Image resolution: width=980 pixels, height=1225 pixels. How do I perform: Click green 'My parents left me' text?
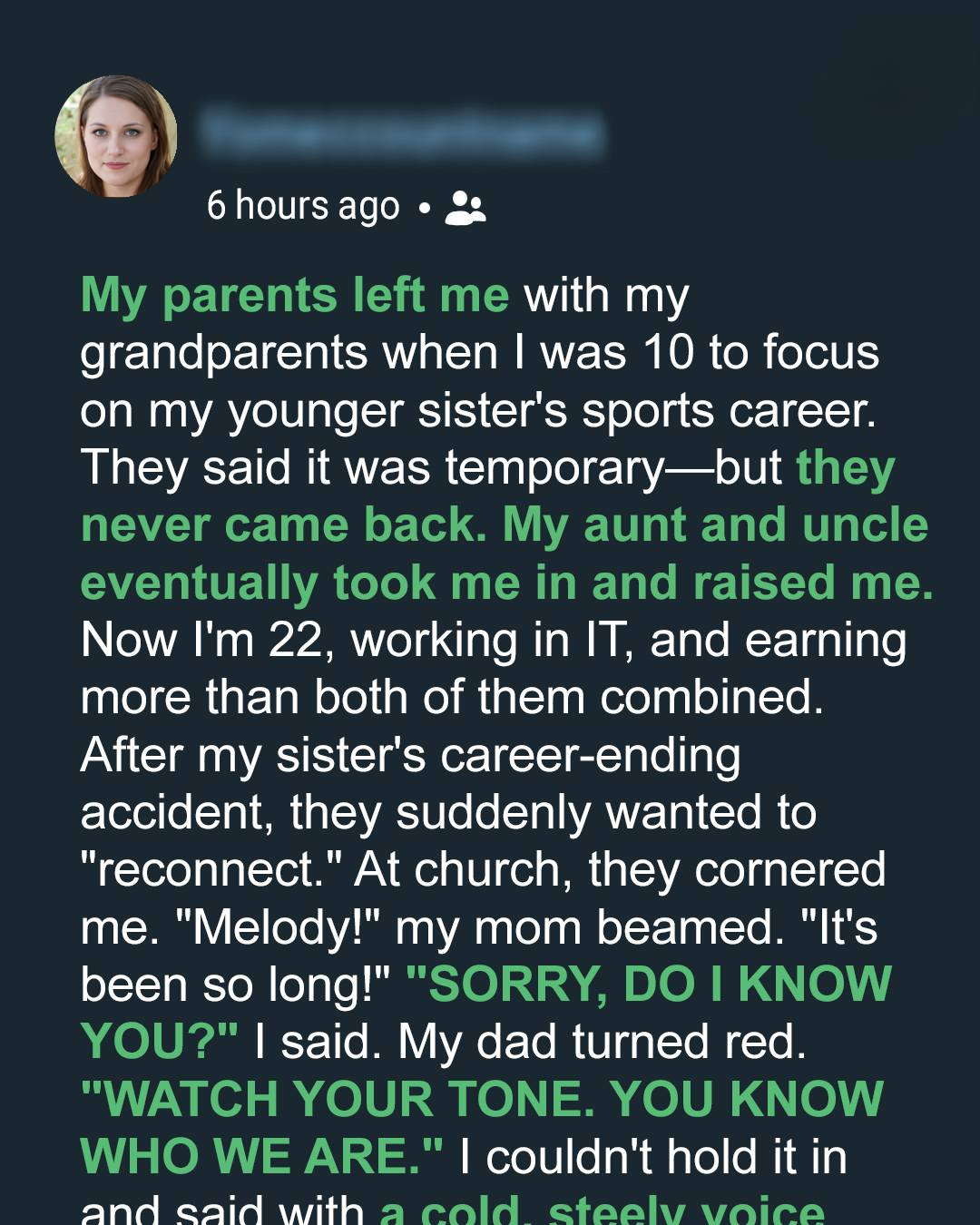tap(295, 296)
